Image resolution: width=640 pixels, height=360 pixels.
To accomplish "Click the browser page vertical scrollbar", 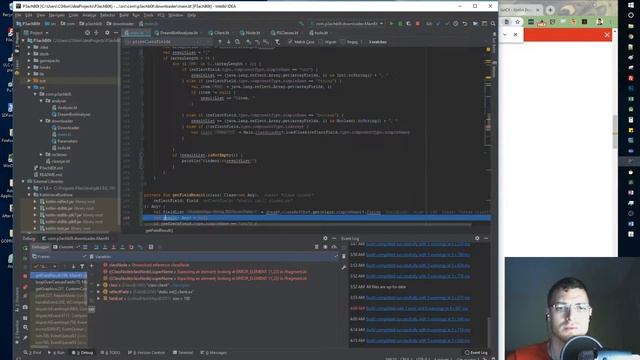I will (615, 132).
